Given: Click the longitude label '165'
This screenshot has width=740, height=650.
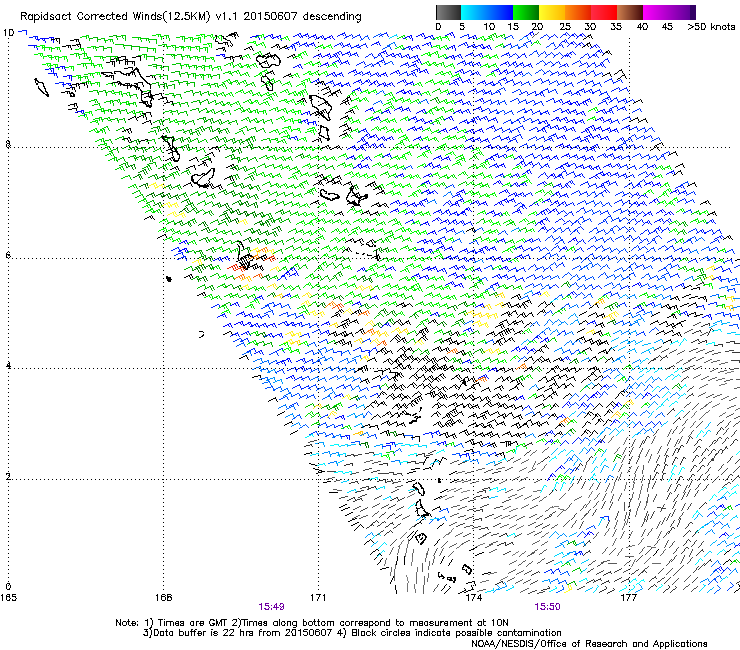Looking at the screenshot, I should coord(8,598).
